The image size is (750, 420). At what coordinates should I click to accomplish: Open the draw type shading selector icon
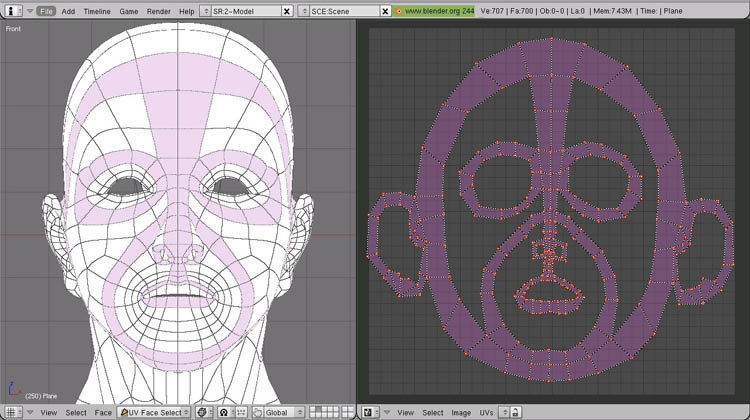(203, 412)
